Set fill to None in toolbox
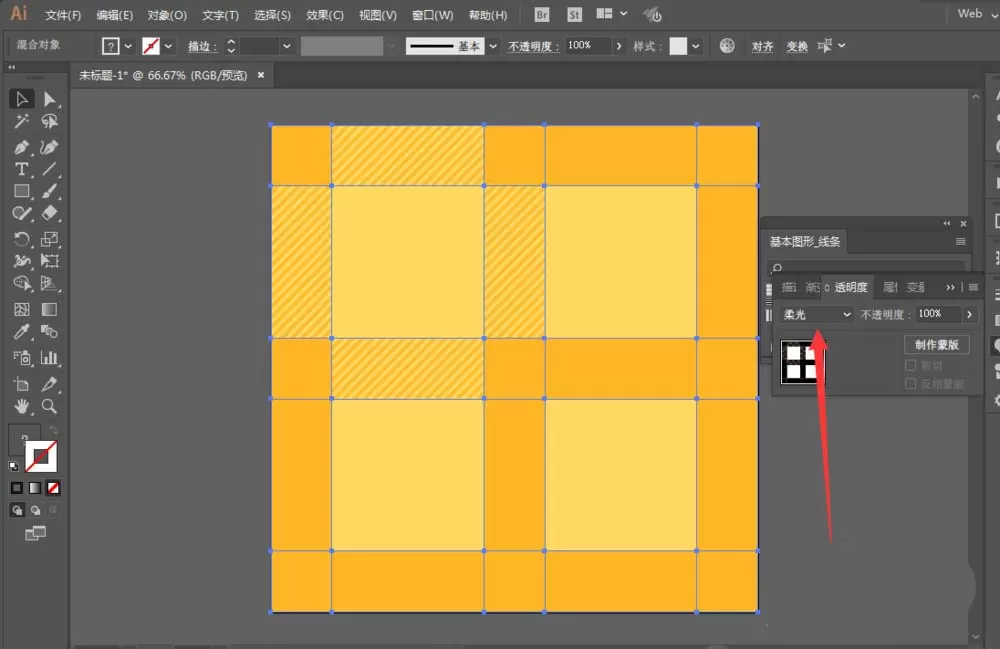The width and height of the screenshot is (1000, 649). (54, 488)
